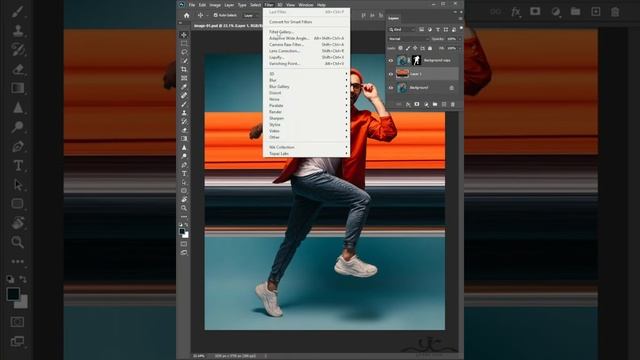Open the Fill slider arrow
640x360 pixels.
pyautogui.click(x=459, y=48)
